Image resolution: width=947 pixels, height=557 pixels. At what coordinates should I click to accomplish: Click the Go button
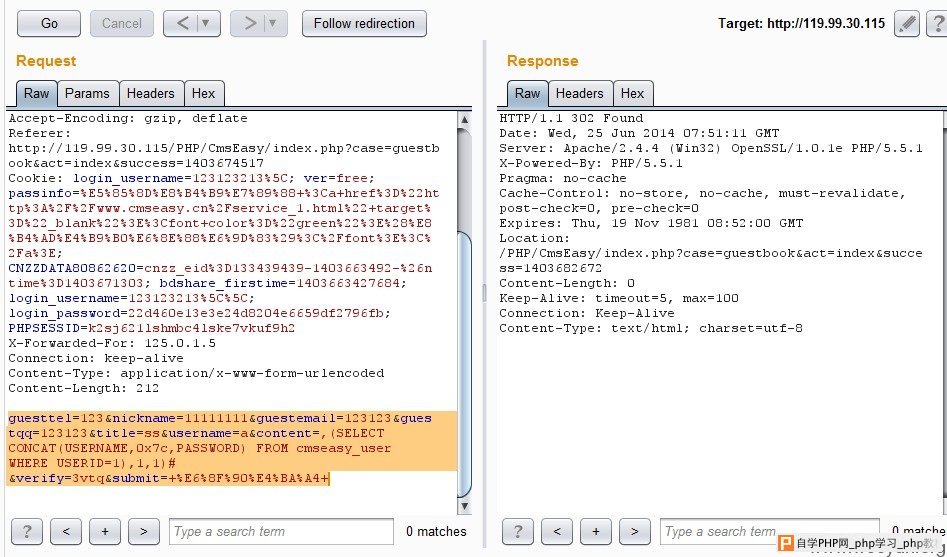point(49,24)
